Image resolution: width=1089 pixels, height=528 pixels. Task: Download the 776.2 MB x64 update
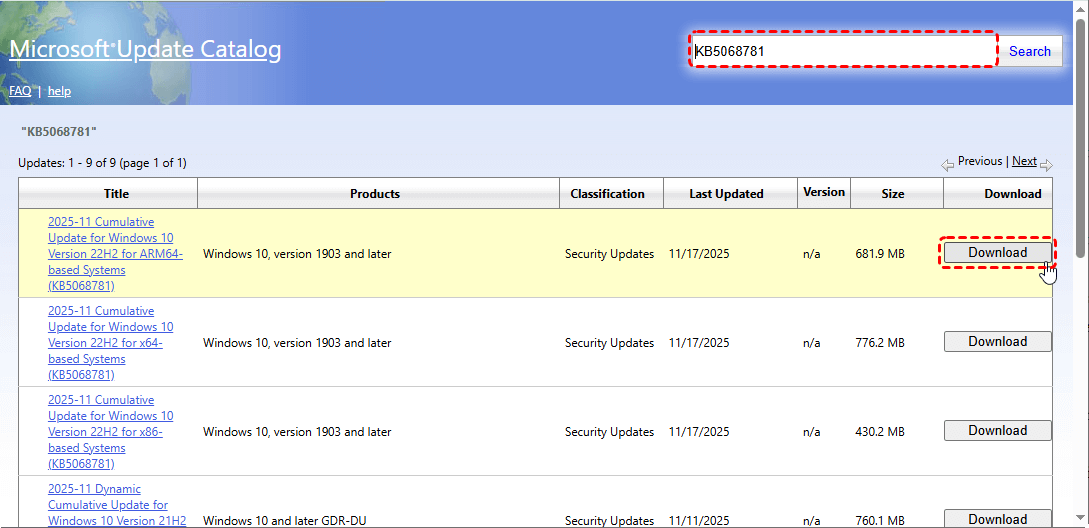(x=997, y=342)
